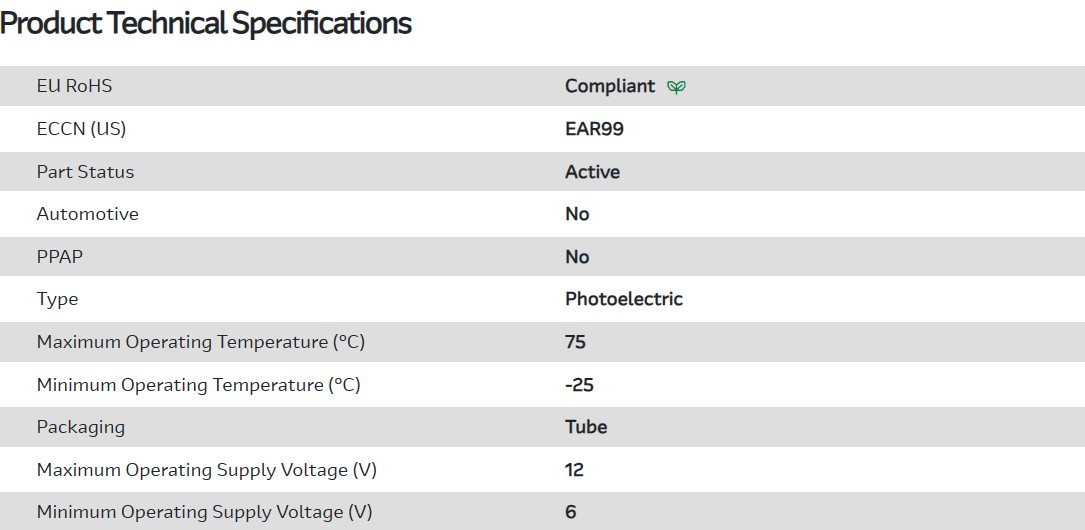Click the EAR99 value
The image size is (1085, 530).
pyautogui.click(x=594, y=129)
